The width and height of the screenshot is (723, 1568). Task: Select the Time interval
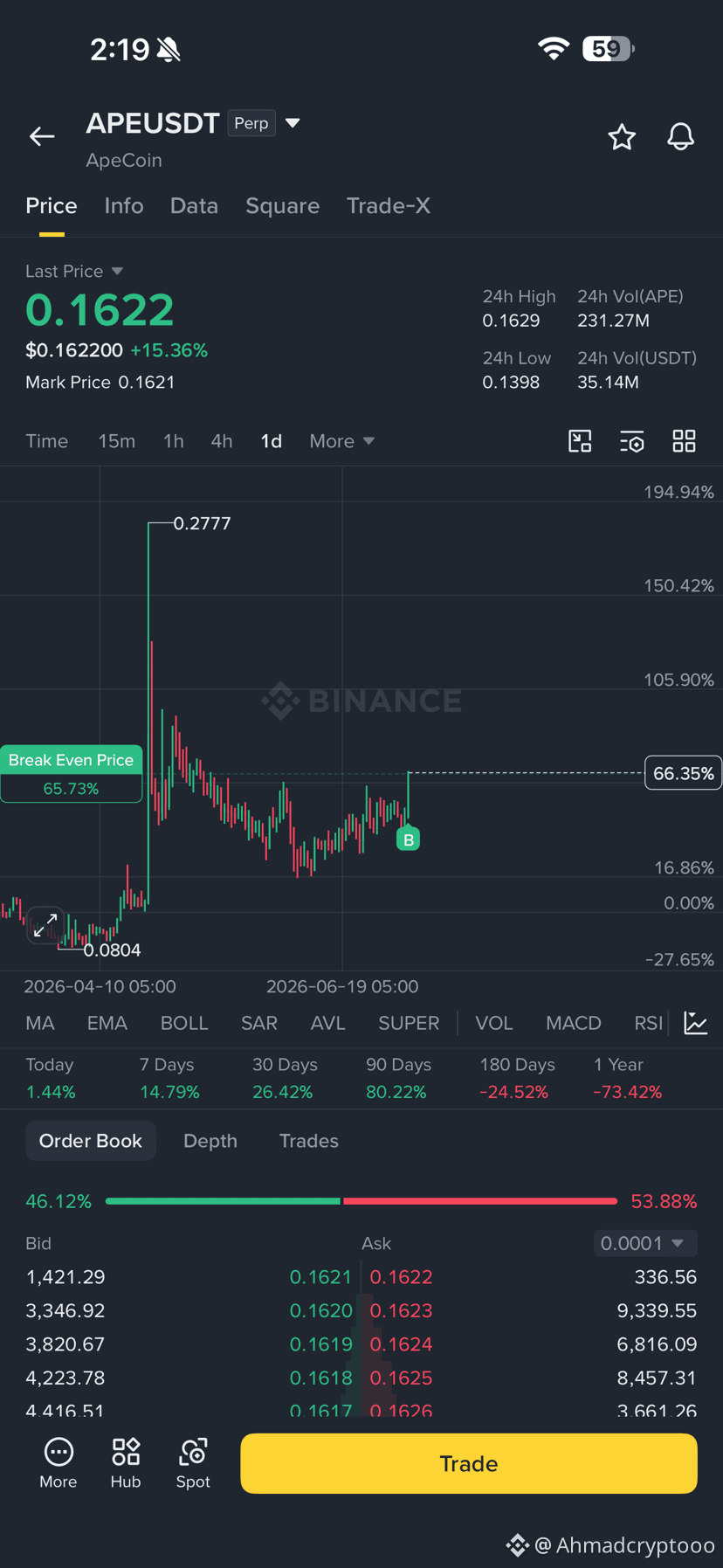[47, 441]
